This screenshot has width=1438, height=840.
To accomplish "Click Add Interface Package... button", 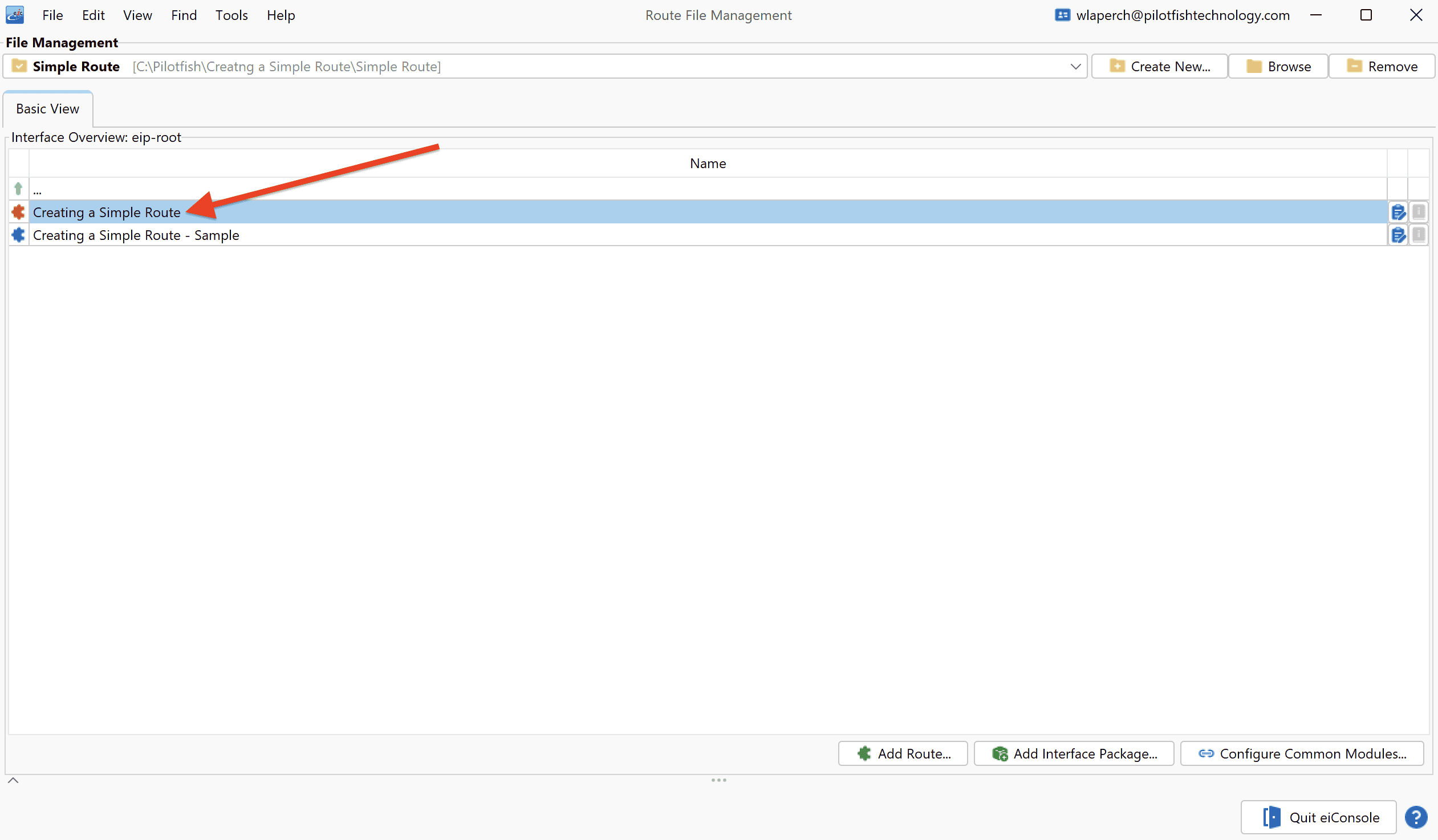I will (1074, 753).
